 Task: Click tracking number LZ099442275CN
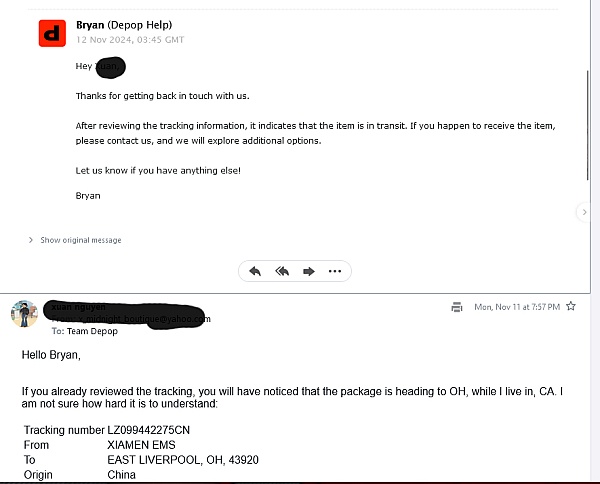(x=148, y=430)
